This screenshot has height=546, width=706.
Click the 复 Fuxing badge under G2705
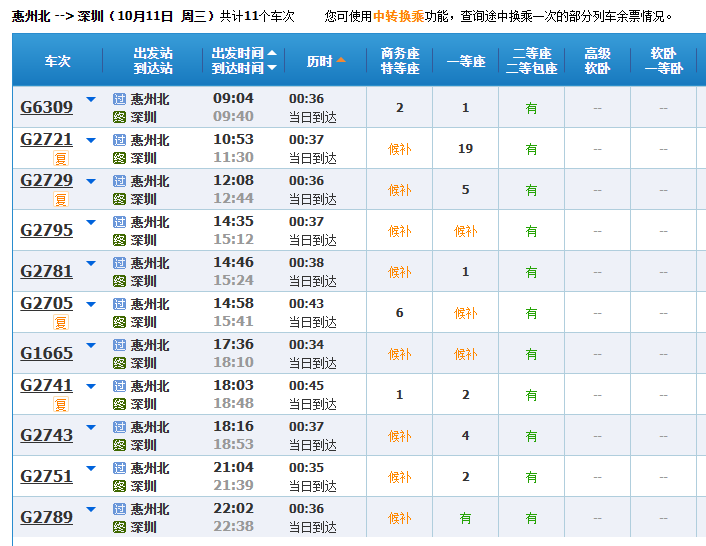point(61,322)
